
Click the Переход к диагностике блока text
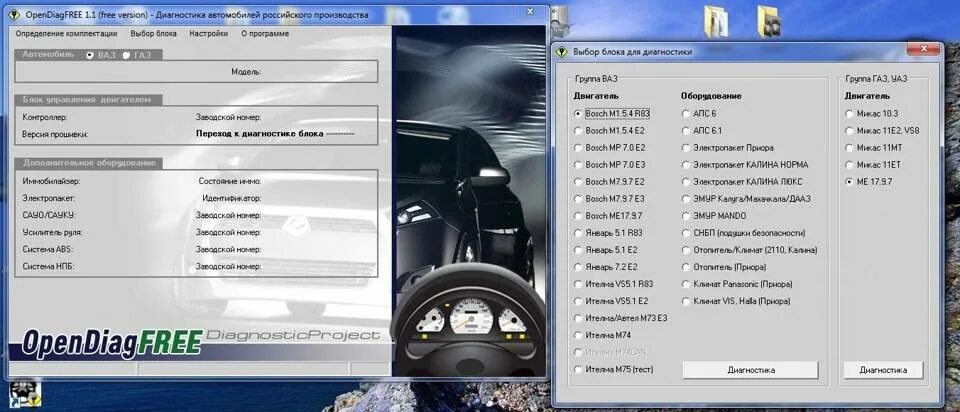pos(260,133)
